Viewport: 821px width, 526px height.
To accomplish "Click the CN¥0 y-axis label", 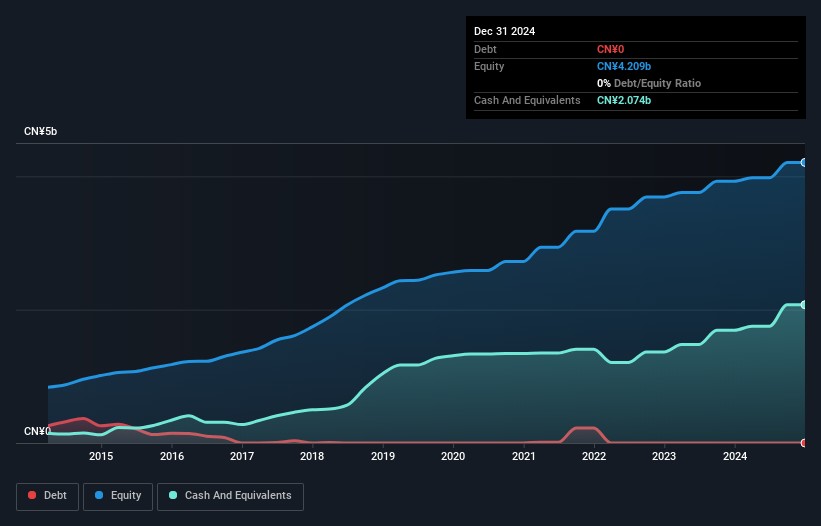I will (x=38, y=431).
